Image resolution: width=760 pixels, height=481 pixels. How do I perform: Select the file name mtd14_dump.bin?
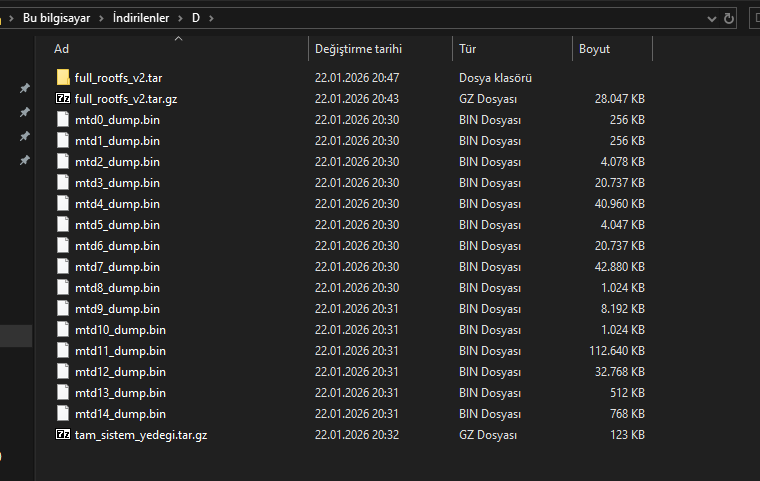point(120,414)
